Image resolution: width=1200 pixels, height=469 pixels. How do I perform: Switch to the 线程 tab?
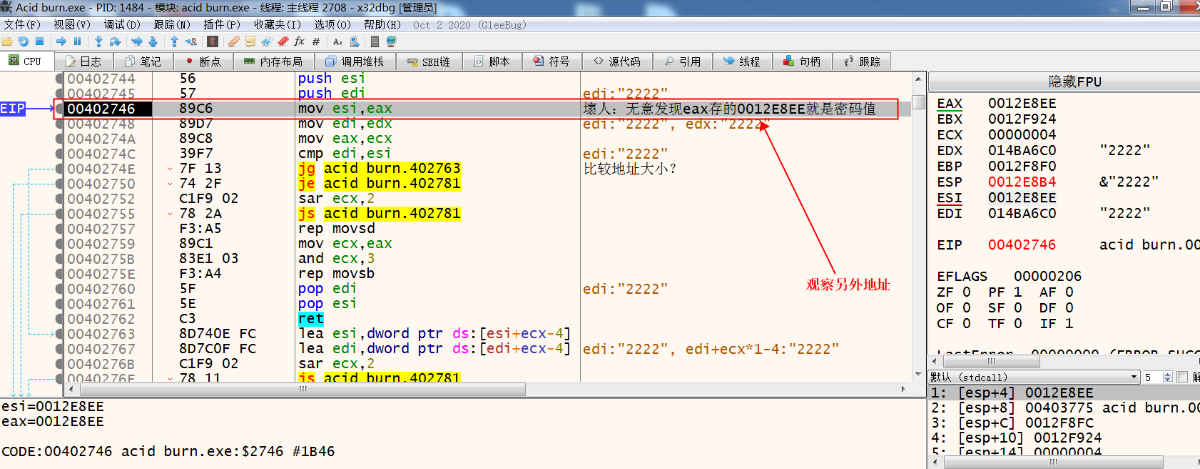[742, 61]
